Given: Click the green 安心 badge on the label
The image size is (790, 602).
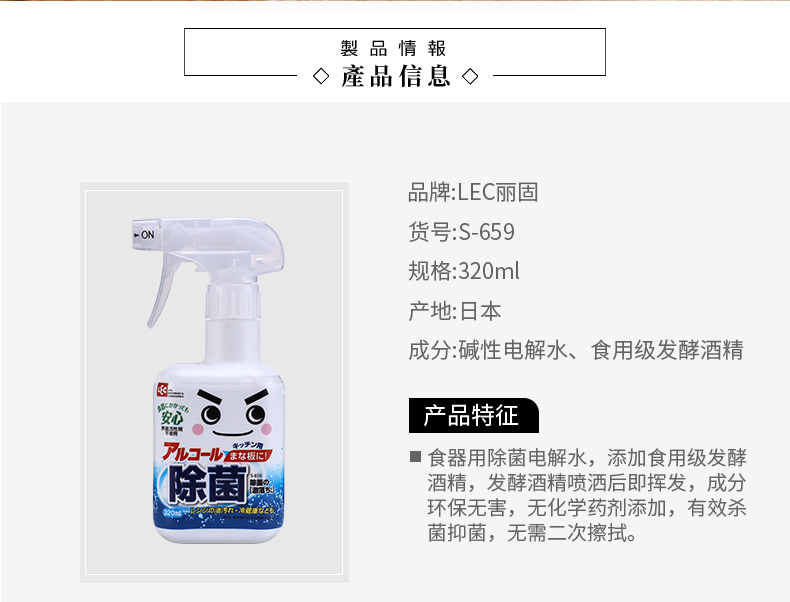Looking at the screenshot, I should 172,417.
